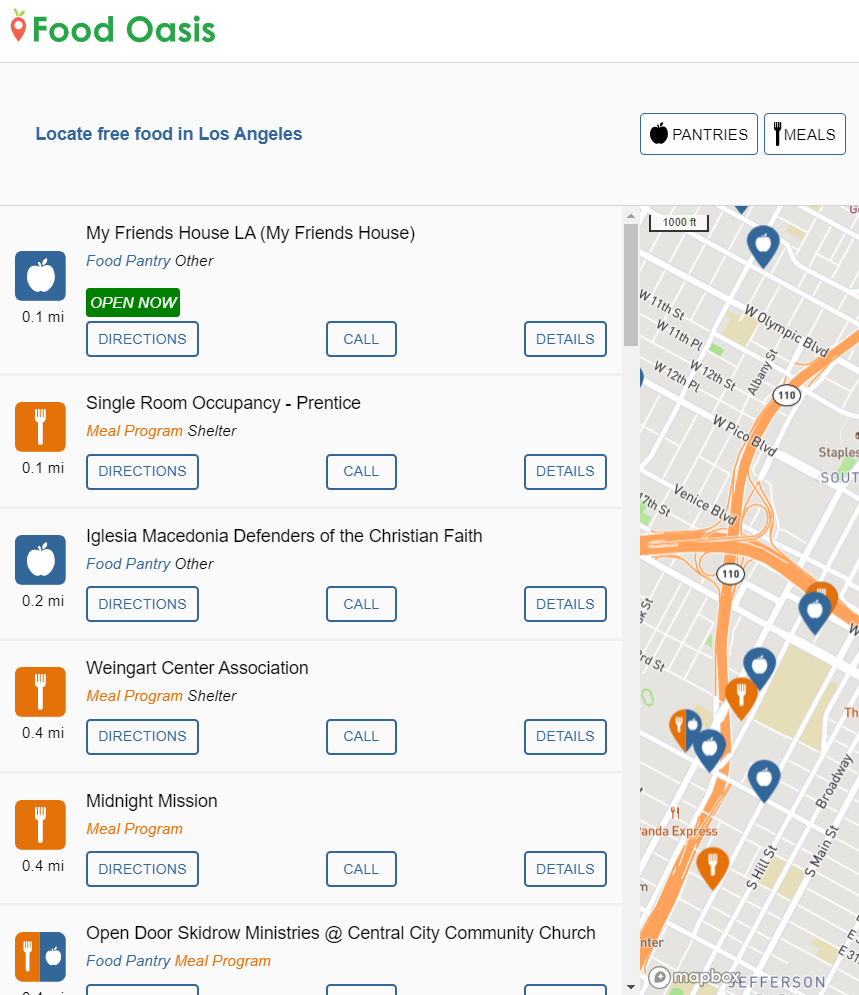Click the Midnight Mission meal fork icon
This screenshot has width=859, height=995.
(41, 825)
